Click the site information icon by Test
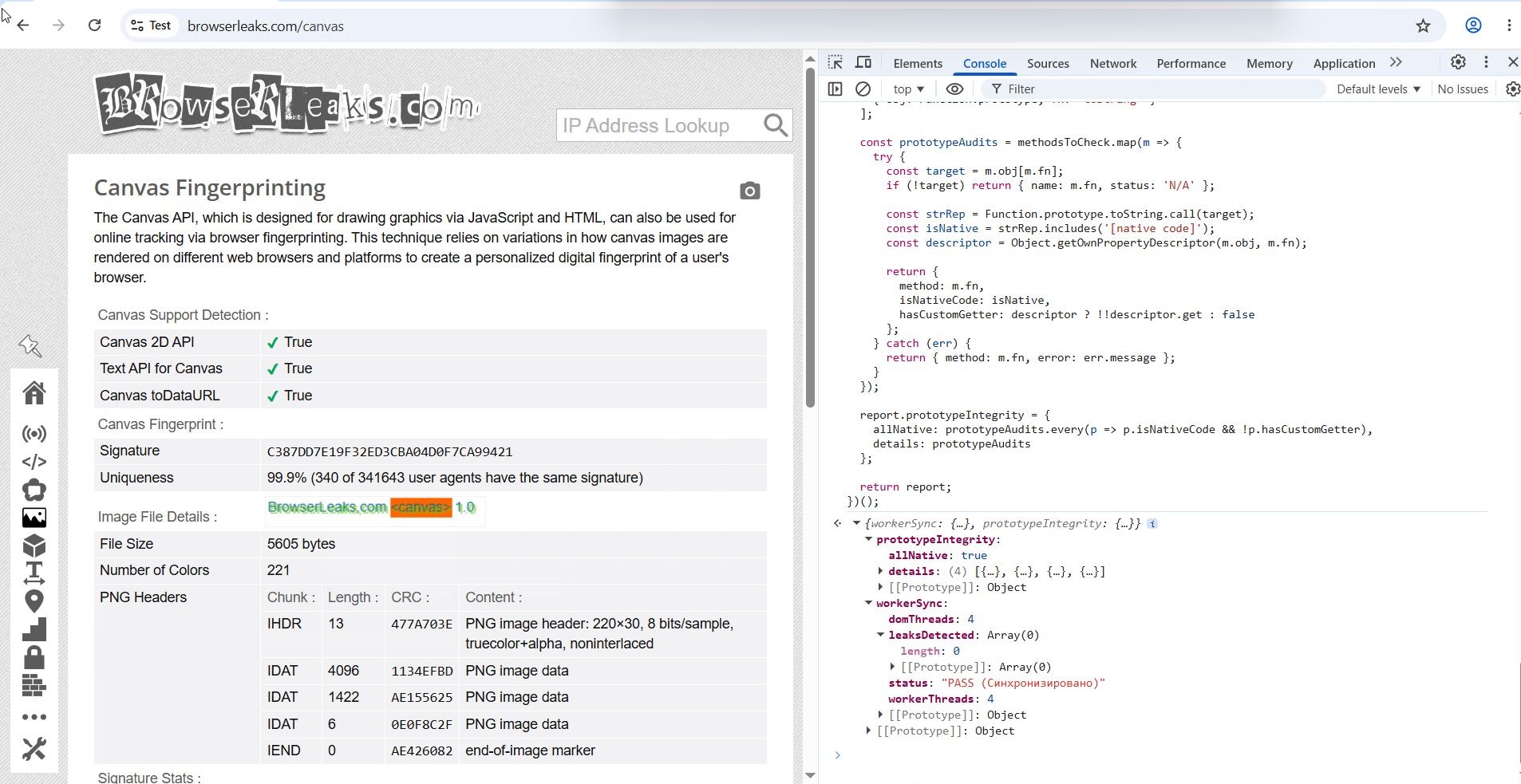 [x=137, y=26]
